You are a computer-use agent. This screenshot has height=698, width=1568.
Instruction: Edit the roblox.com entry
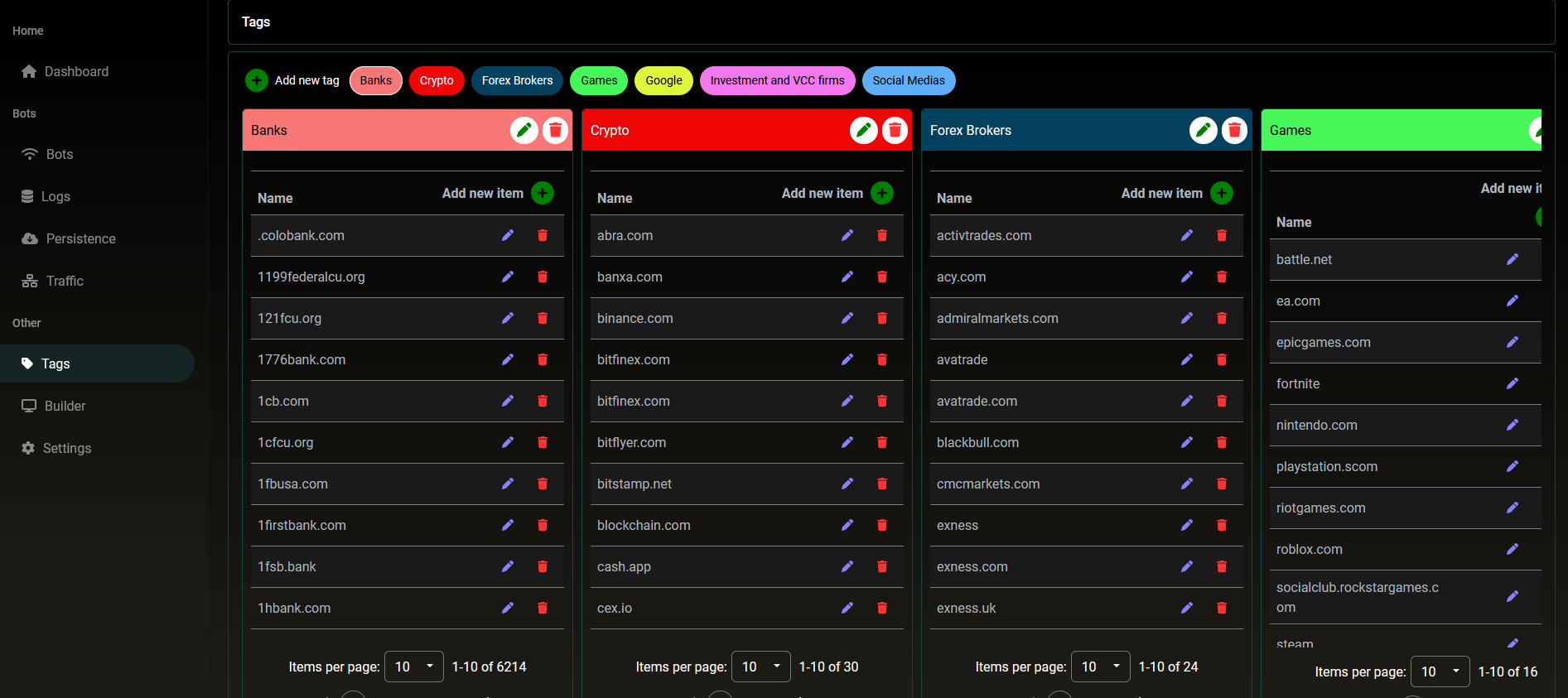pos(1513,549)
